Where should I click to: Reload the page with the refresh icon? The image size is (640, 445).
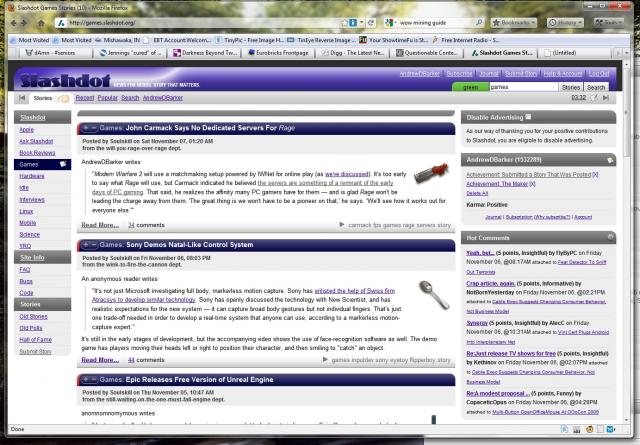[x=371, y=23]
